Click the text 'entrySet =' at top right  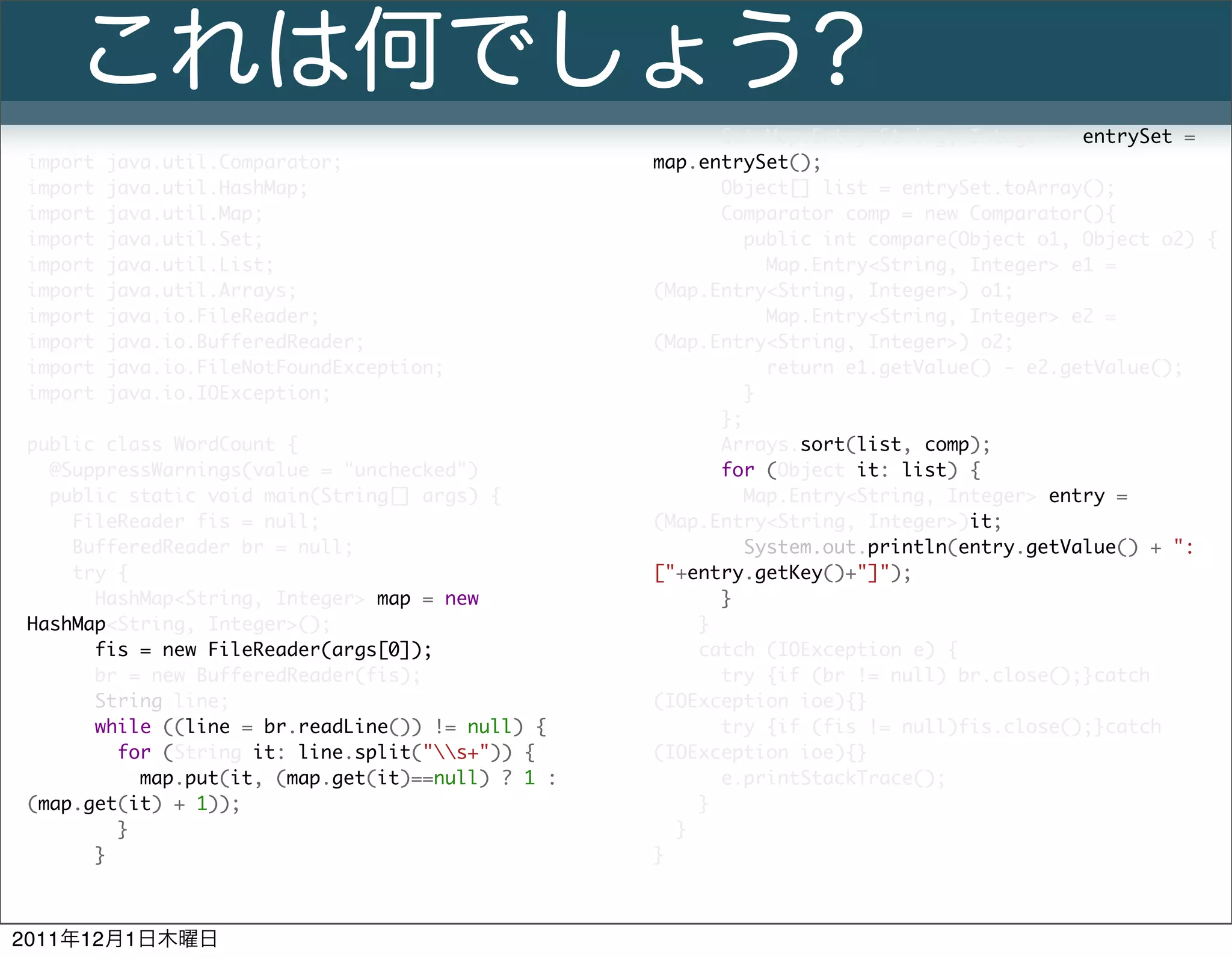(x=1139, y=137)
